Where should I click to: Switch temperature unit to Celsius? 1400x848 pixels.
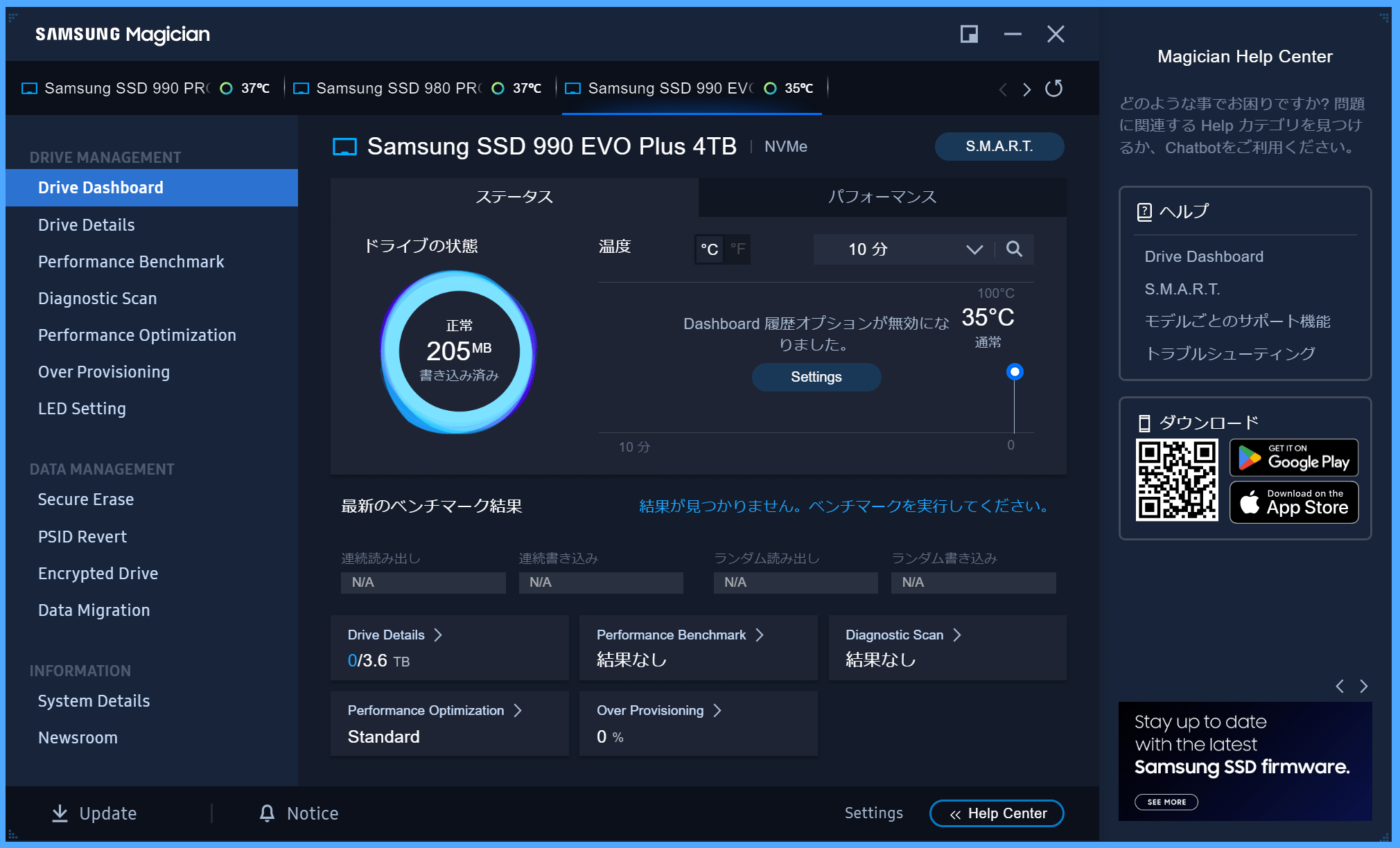coord(709,249)
